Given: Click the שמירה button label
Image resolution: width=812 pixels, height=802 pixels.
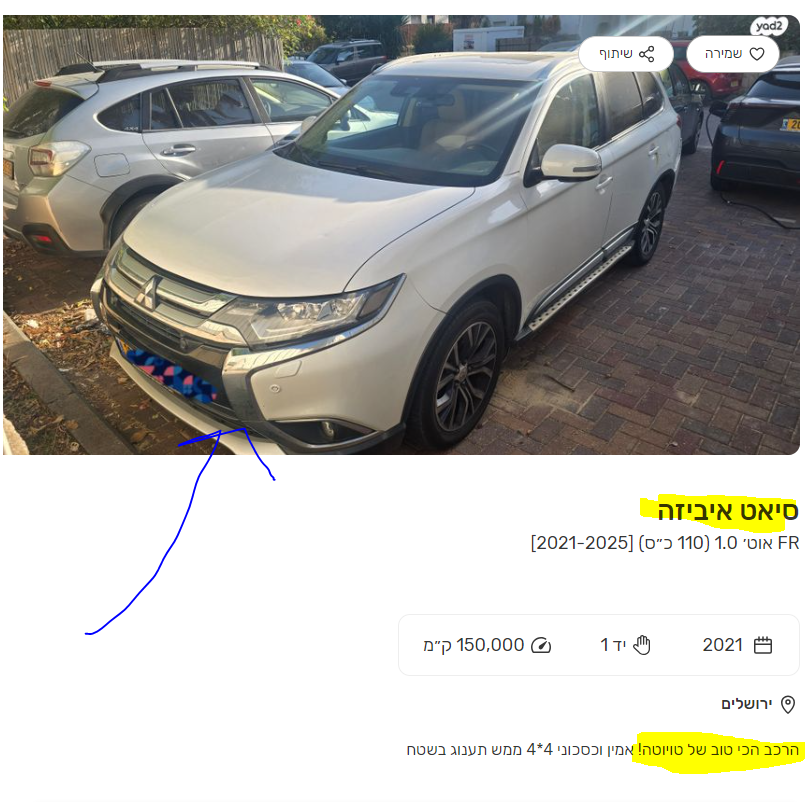Looking at the screenshot, I should pyautogui.click(x=723, y=54).
